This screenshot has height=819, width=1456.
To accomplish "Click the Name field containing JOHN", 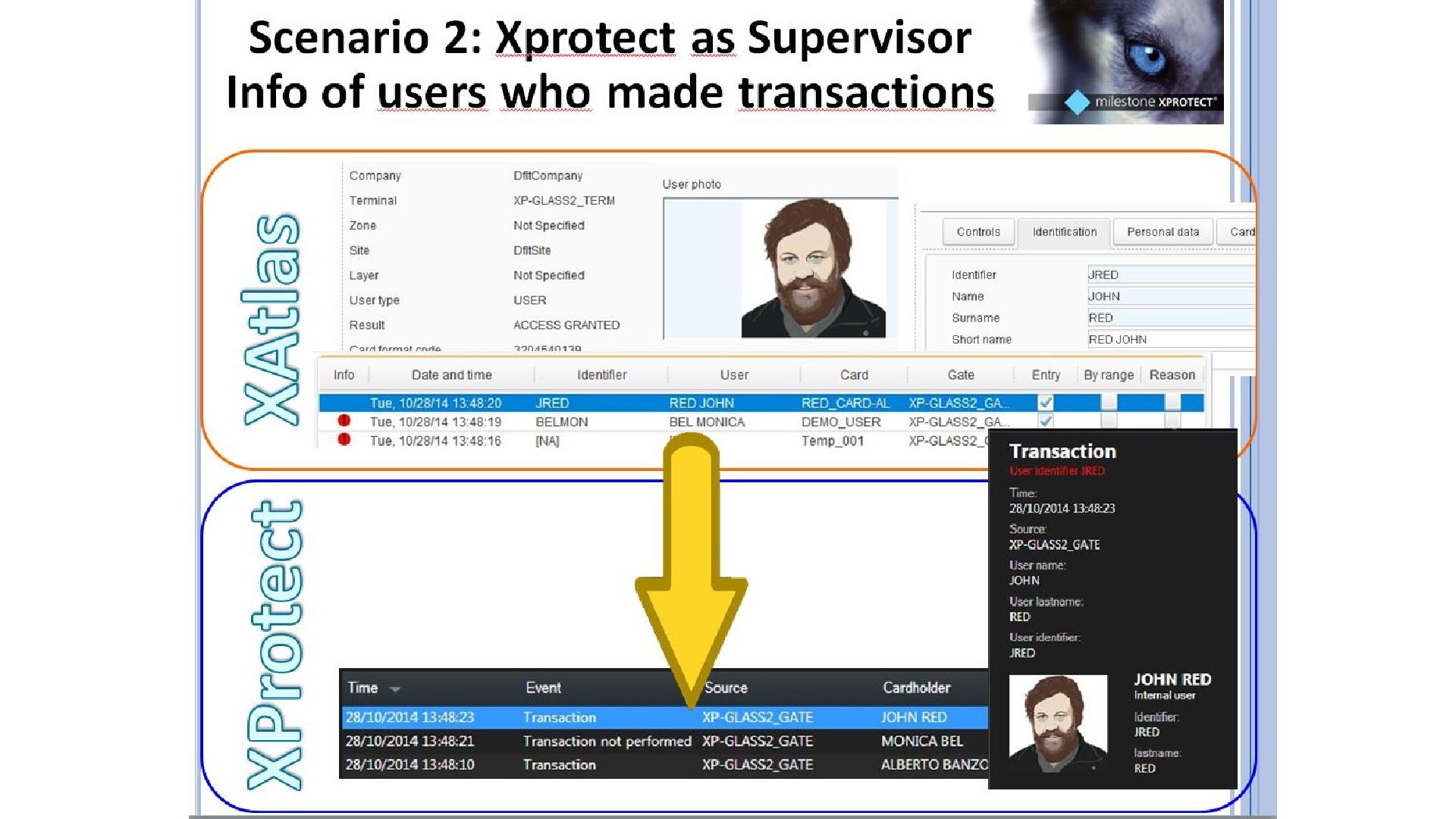I will tap(1171, 297).
